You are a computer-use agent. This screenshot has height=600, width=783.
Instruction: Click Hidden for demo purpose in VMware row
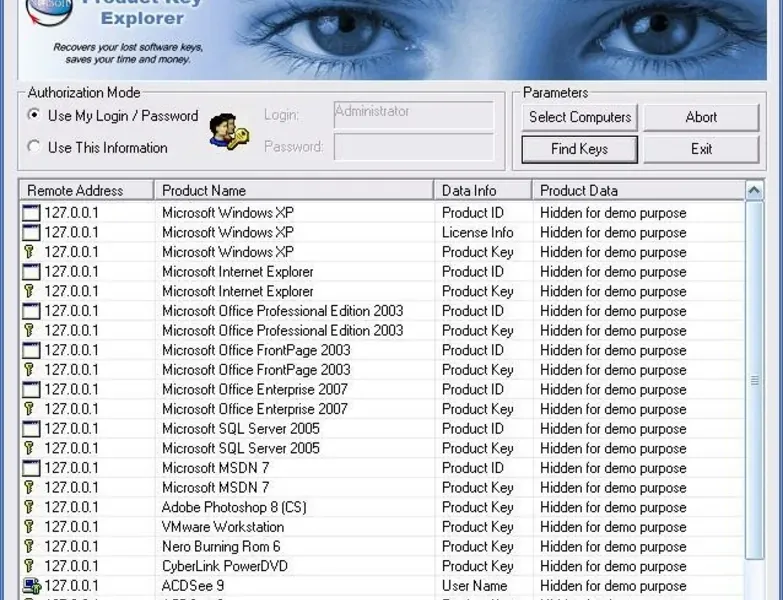613,527
